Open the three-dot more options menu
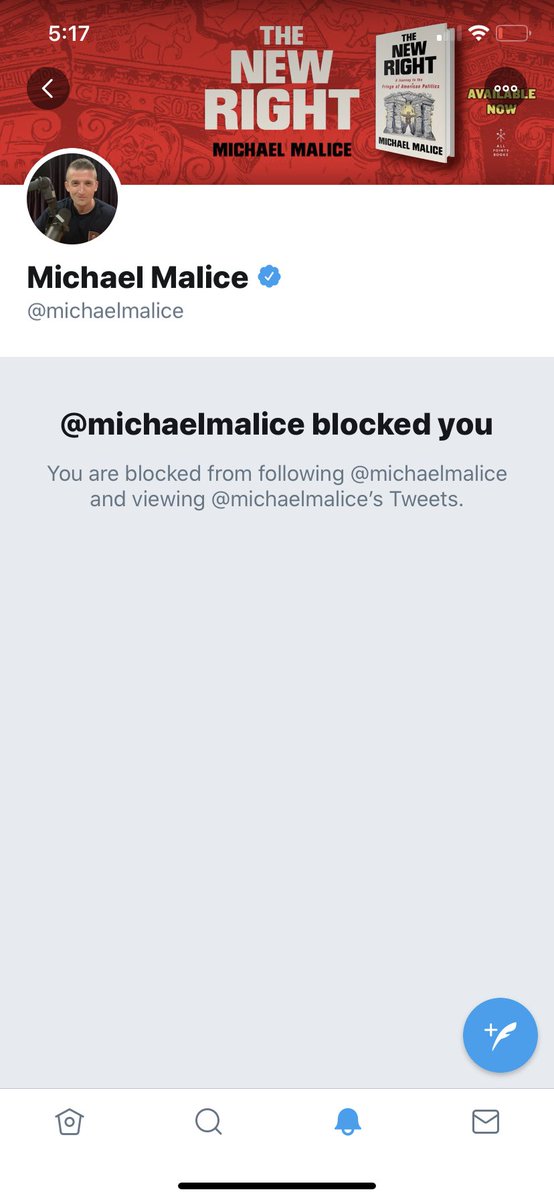 (x=505, y=89)
